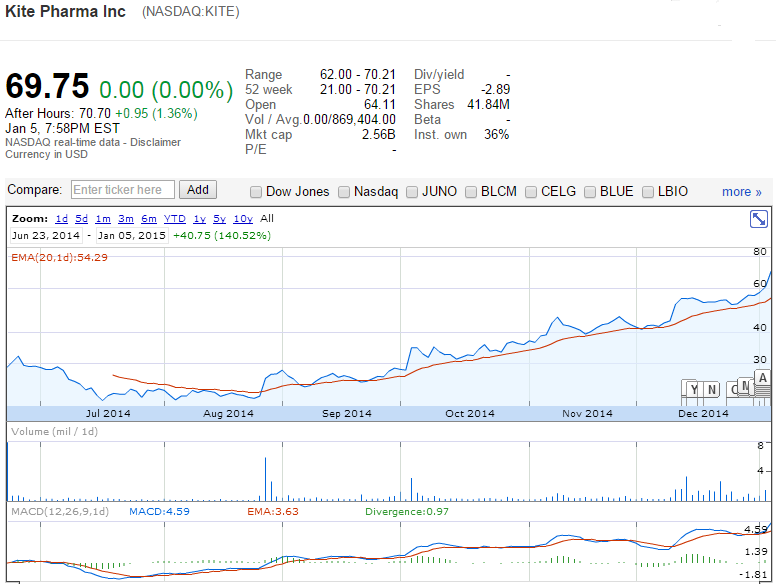Click the Divergence:0.97 readout
Viewport: 776px width, 584px height.
pyautogui.click(x=407, y=512)
